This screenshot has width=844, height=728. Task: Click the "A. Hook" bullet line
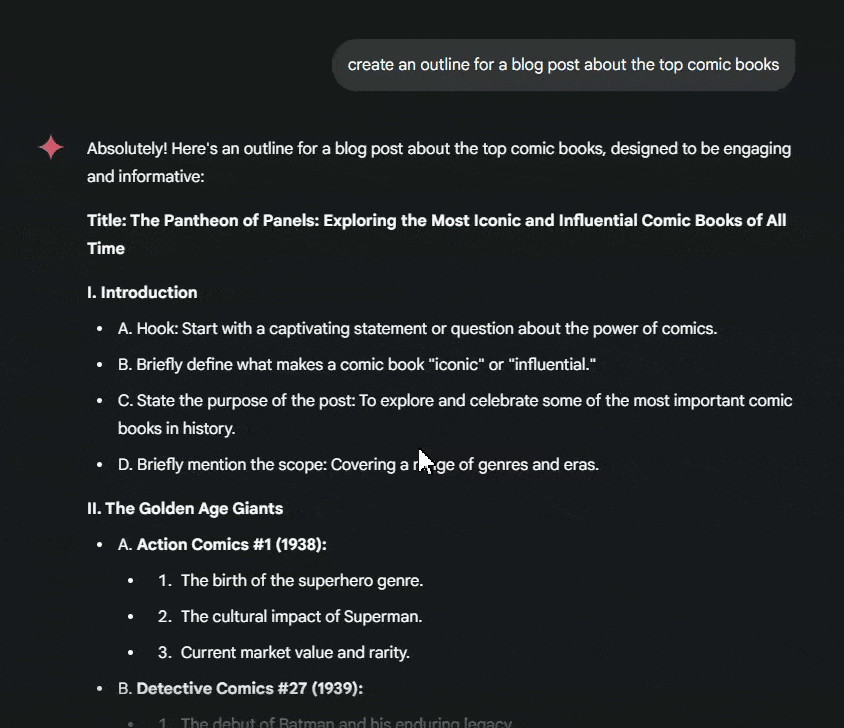click(x=417, y=329)
